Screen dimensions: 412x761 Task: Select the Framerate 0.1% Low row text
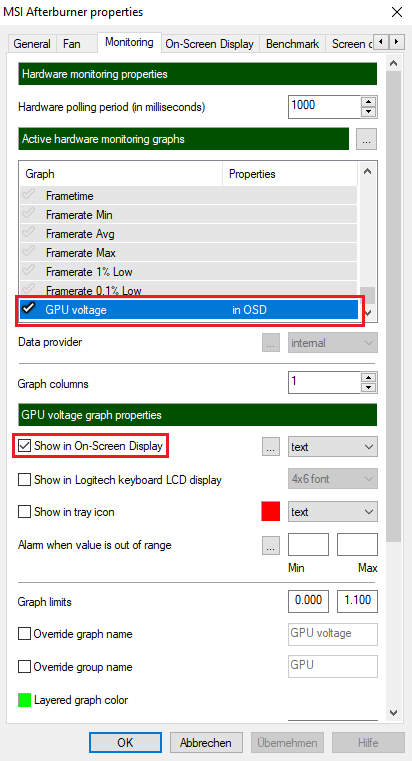coord(94,291)
